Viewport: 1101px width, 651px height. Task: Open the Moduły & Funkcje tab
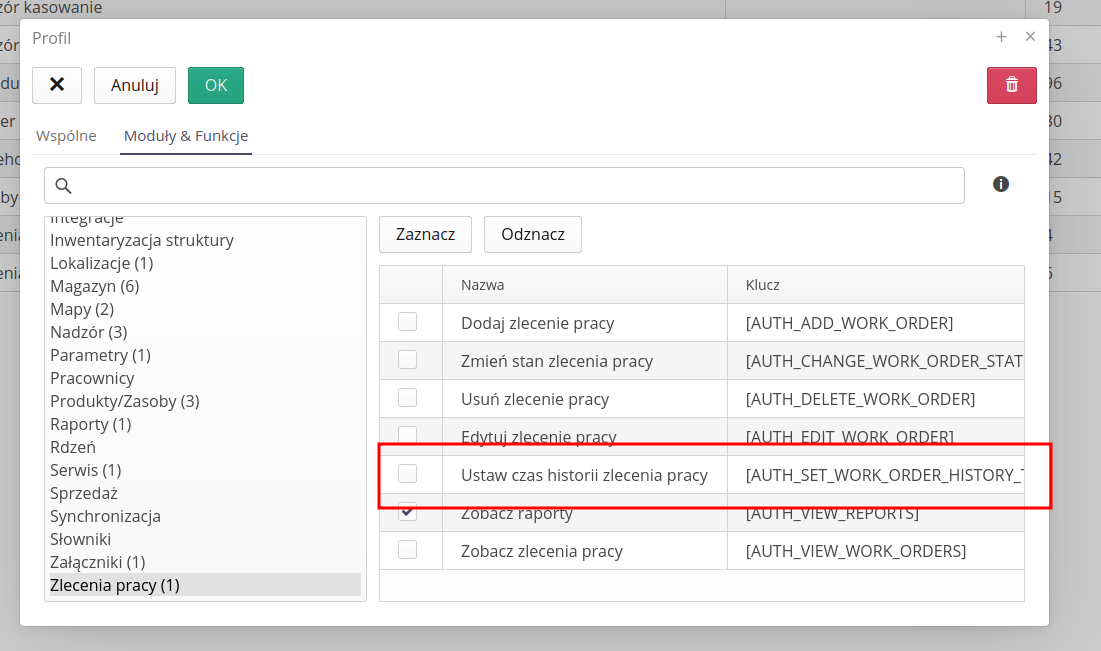(x=186, y=136)
